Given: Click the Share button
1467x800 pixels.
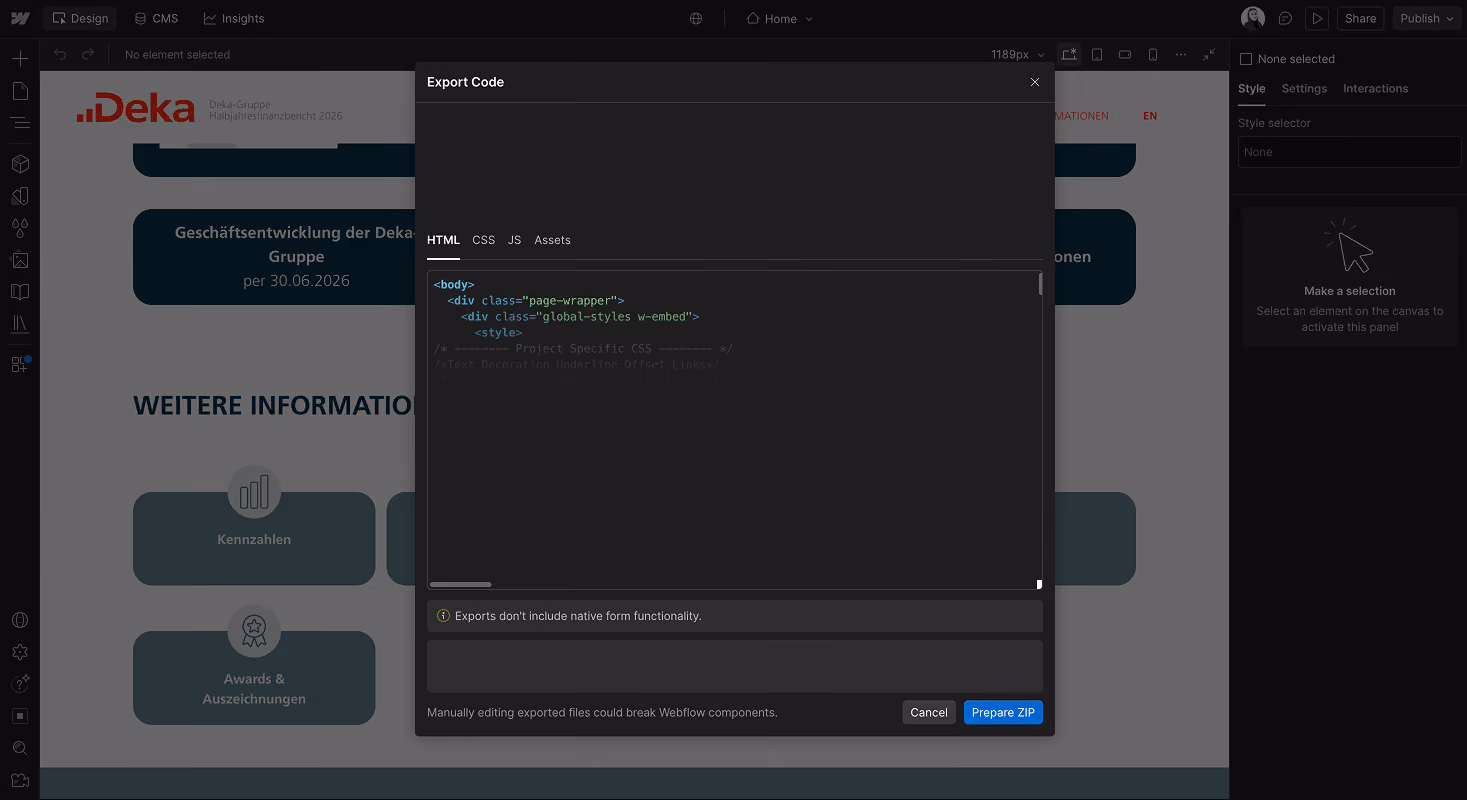Looking at the screenshot, I should point(1360,19).
